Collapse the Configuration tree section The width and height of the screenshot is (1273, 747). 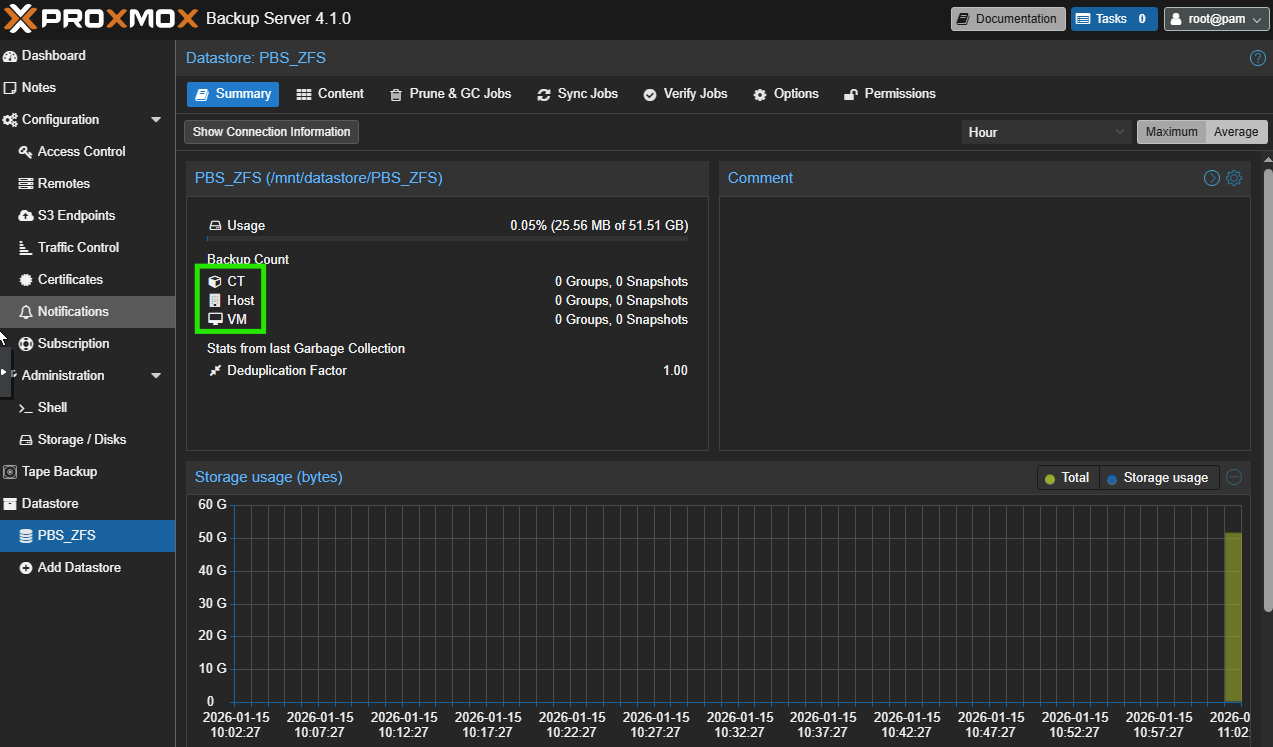(x=156, y=120)
